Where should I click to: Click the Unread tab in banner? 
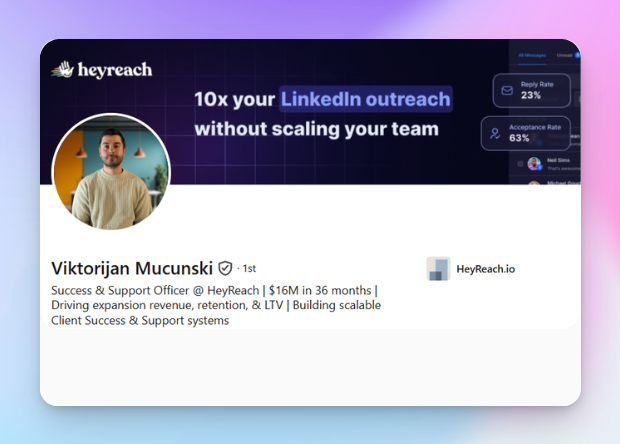(x=564, y=55)
